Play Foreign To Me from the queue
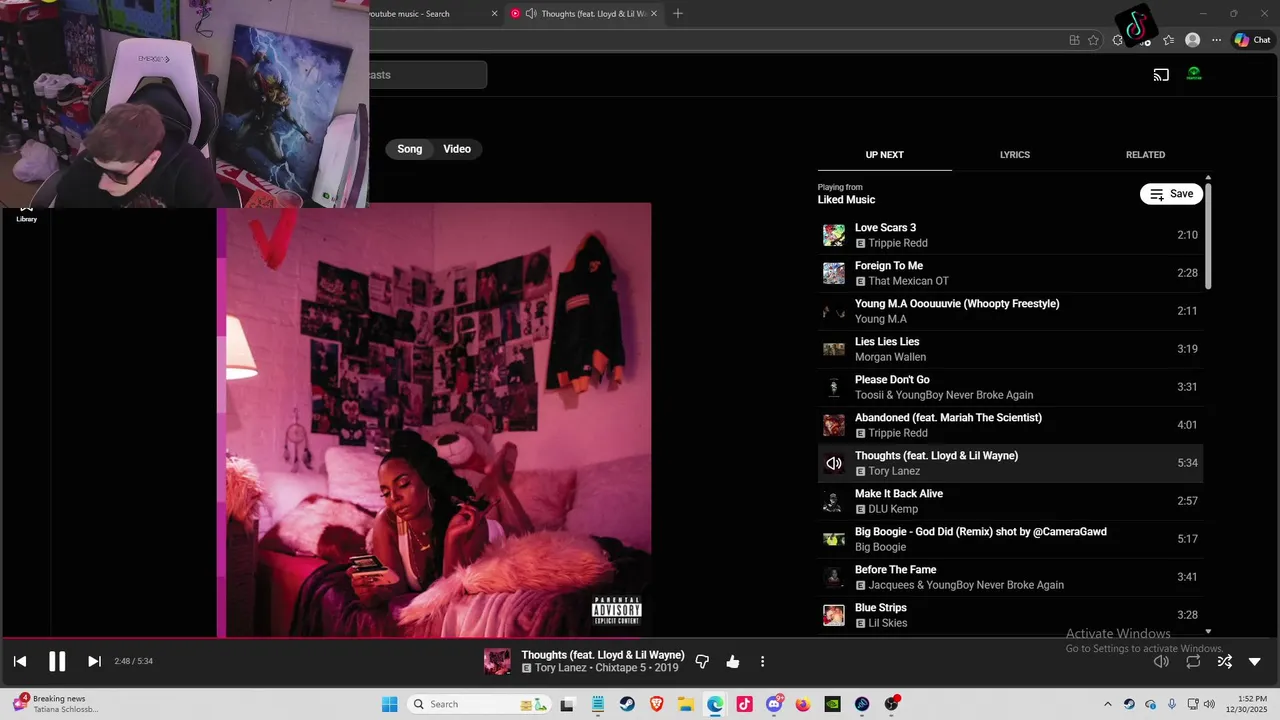 coord(1010,273)
